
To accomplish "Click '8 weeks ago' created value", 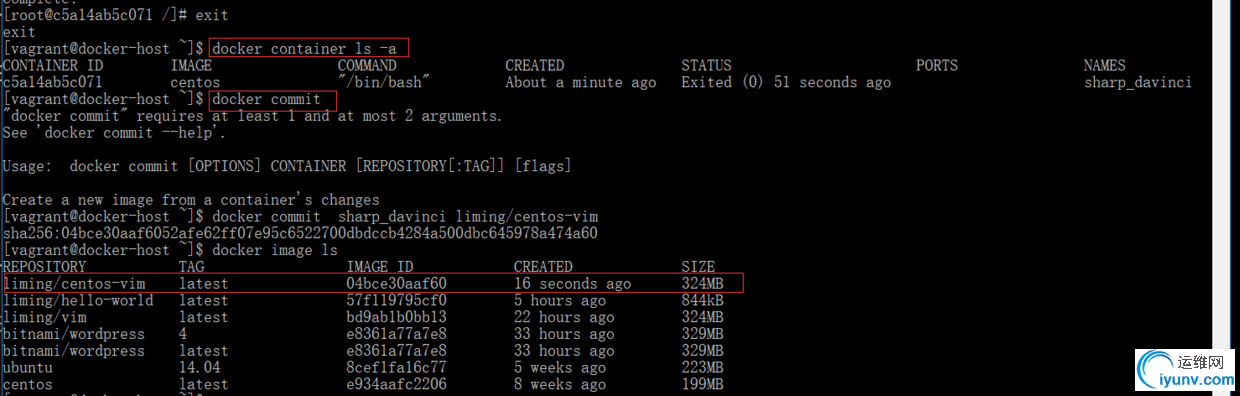I will pos(560,385).
